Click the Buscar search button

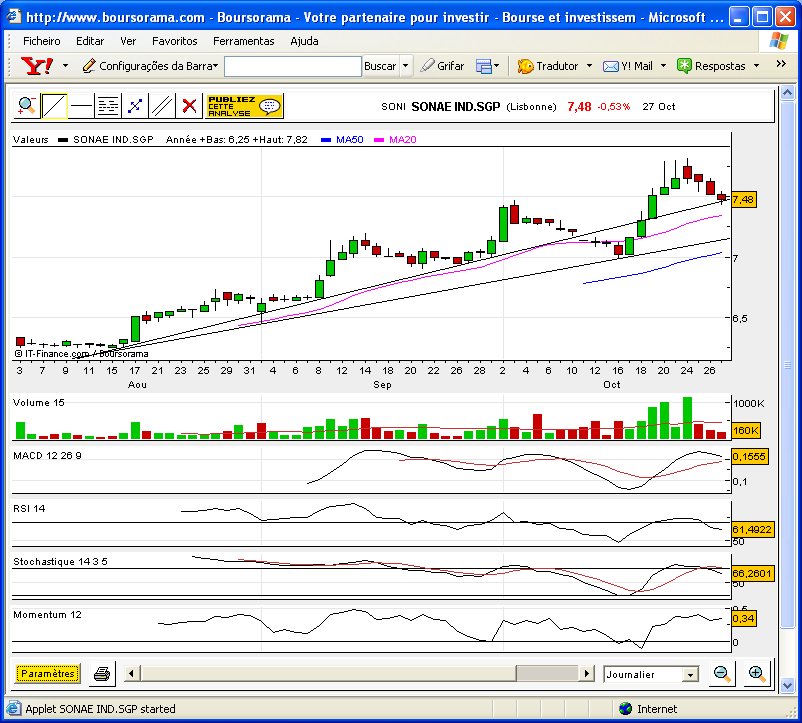pos(380,66)
